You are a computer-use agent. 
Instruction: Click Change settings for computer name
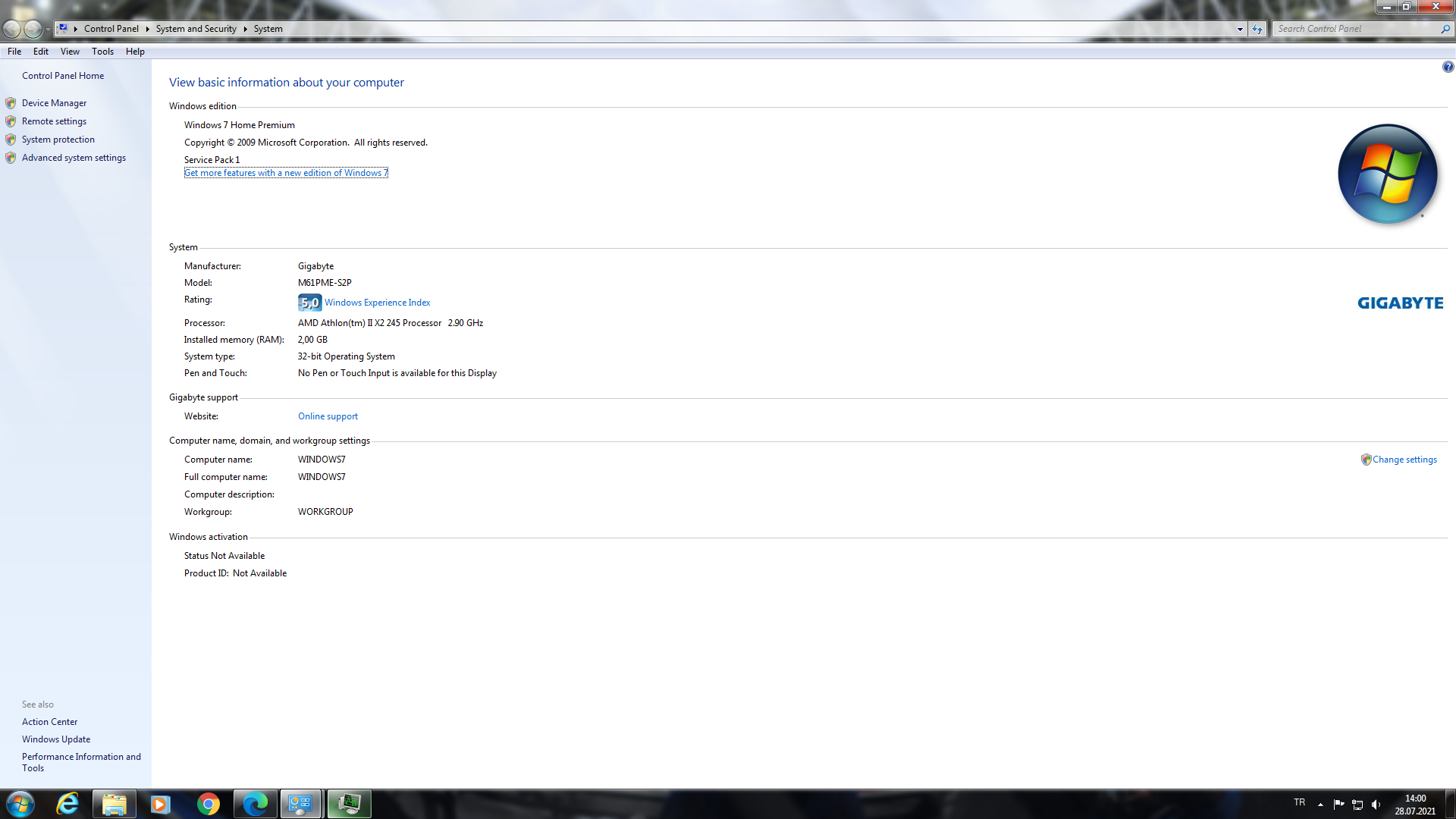point(1404,460)
